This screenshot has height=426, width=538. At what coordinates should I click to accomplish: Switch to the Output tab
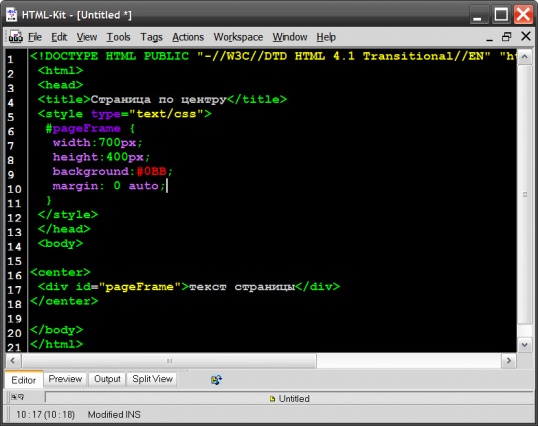107,379
